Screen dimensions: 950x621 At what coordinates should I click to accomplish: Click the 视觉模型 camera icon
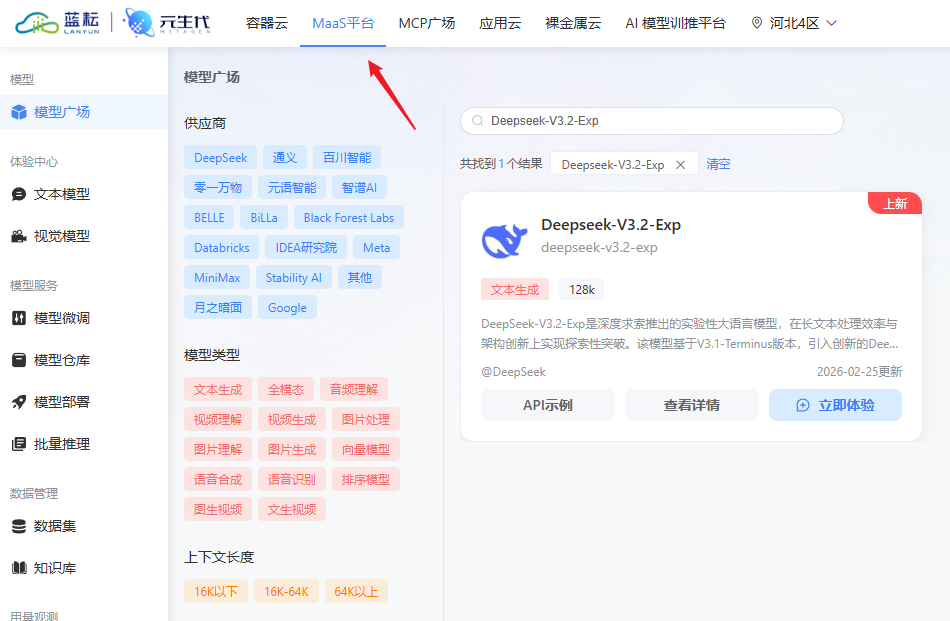click(19, 236)
